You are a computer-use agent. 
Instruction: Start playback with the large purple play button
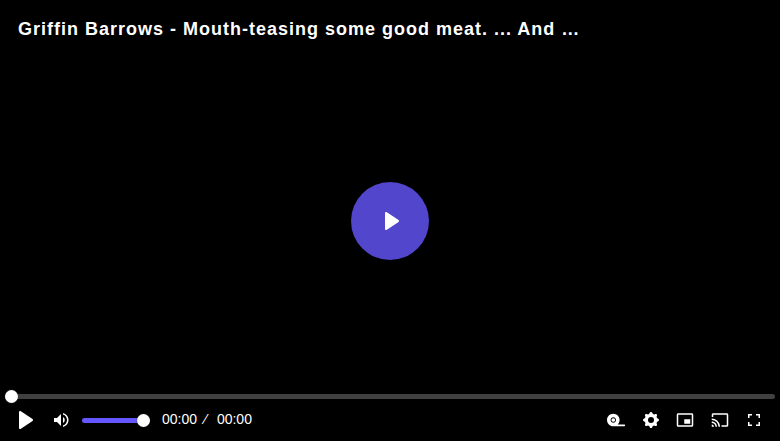coord(390,221)
